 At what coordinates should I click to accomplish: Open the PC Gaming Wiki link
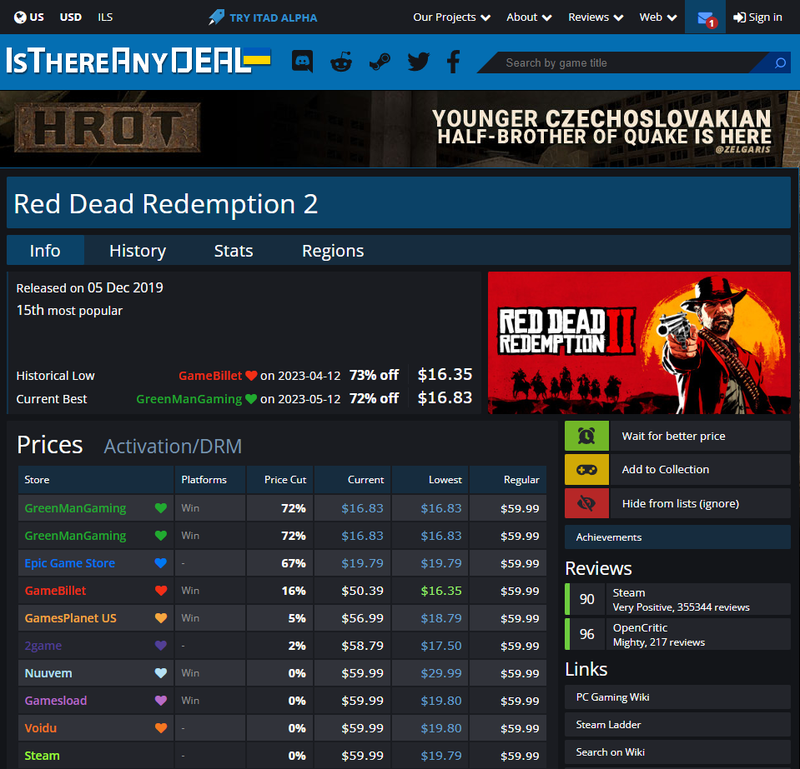(678, 697)
